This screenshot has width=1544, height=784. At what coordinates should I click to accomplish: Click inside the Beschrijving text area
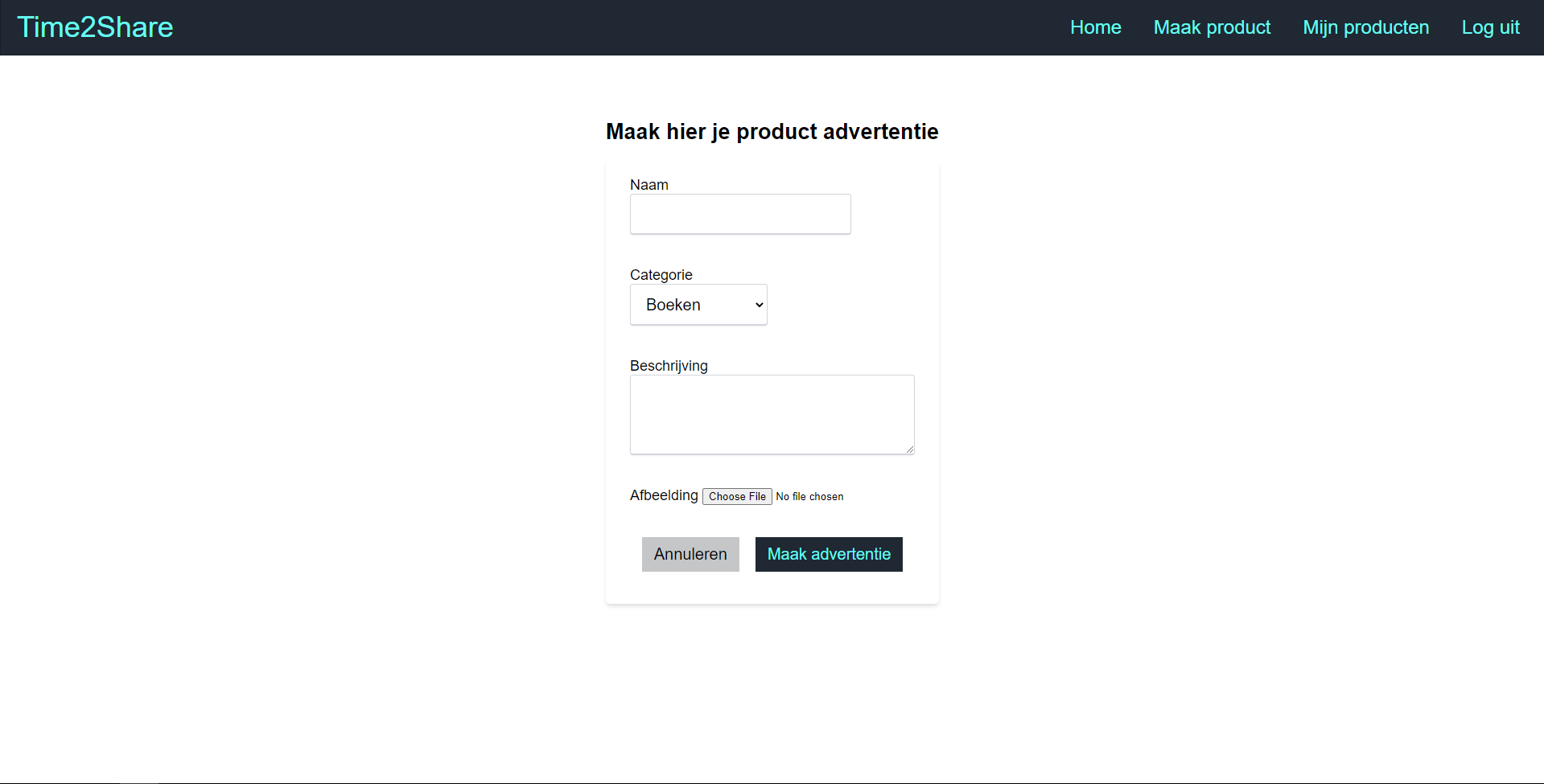click(772, 415)
